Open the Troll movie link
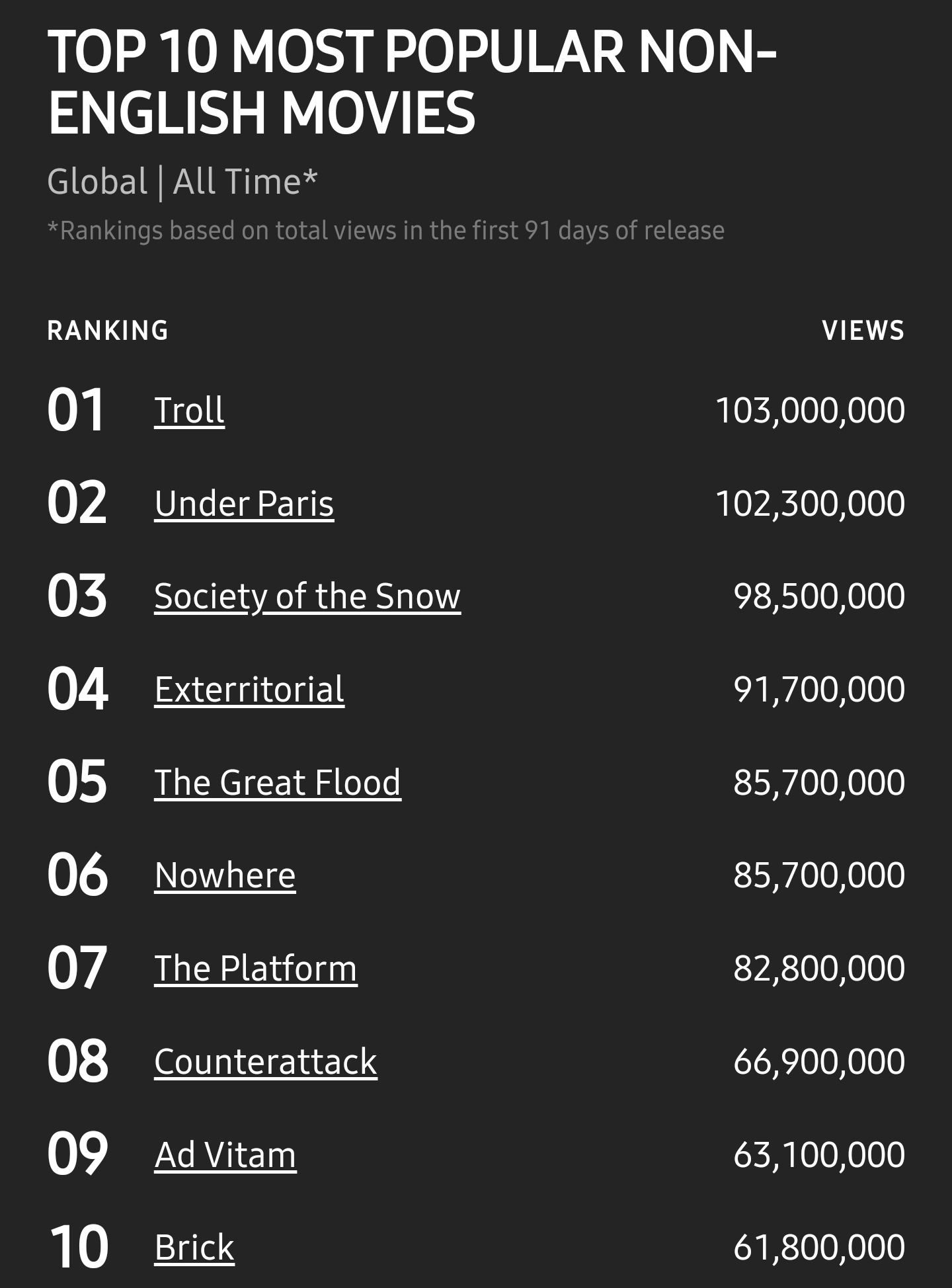The image size is (952, 1288). click(189, 411)
